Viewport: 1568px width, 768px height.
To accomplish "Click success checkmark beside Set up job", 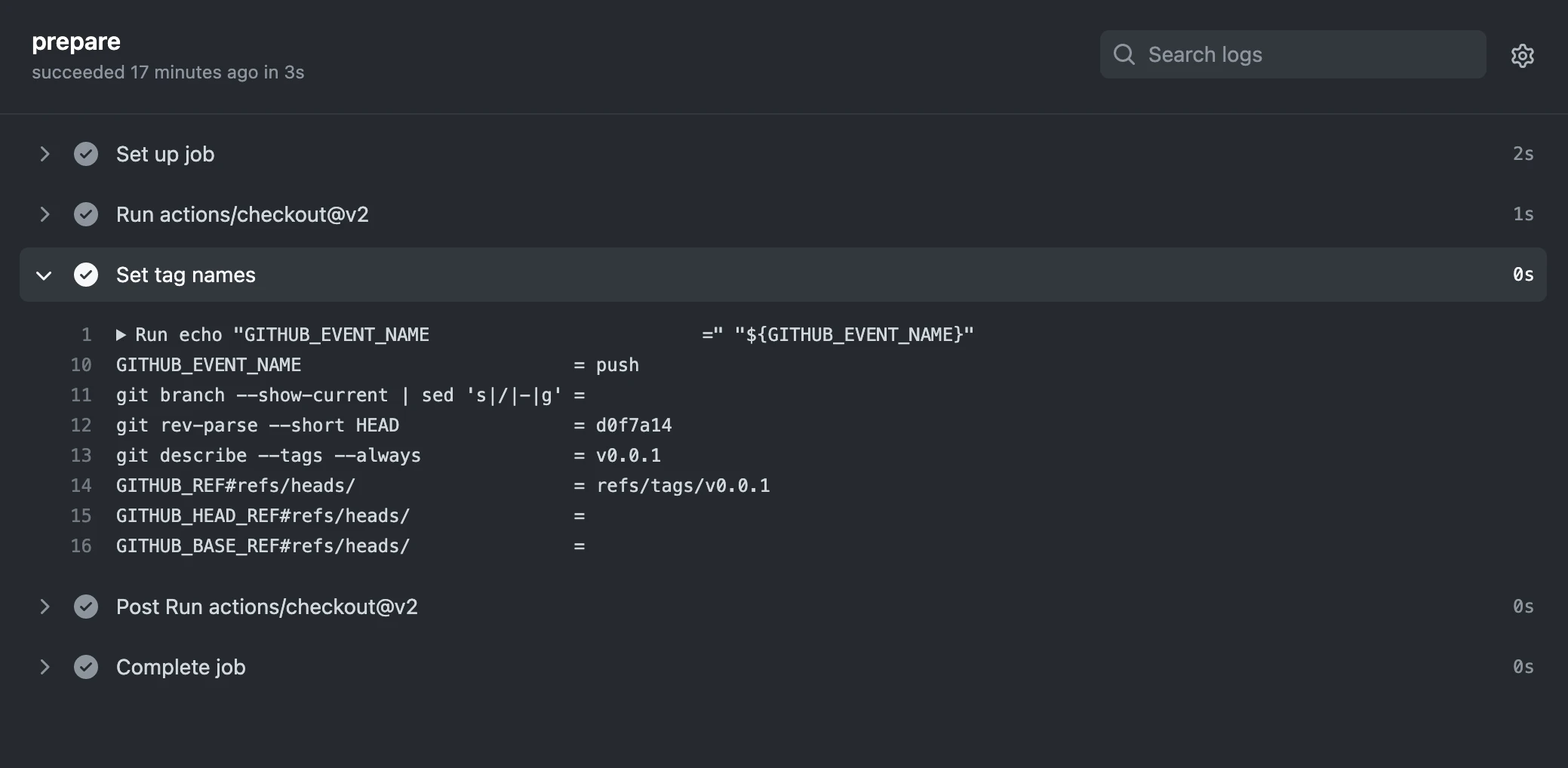I will pyautogui.click(x=86, y=154).
